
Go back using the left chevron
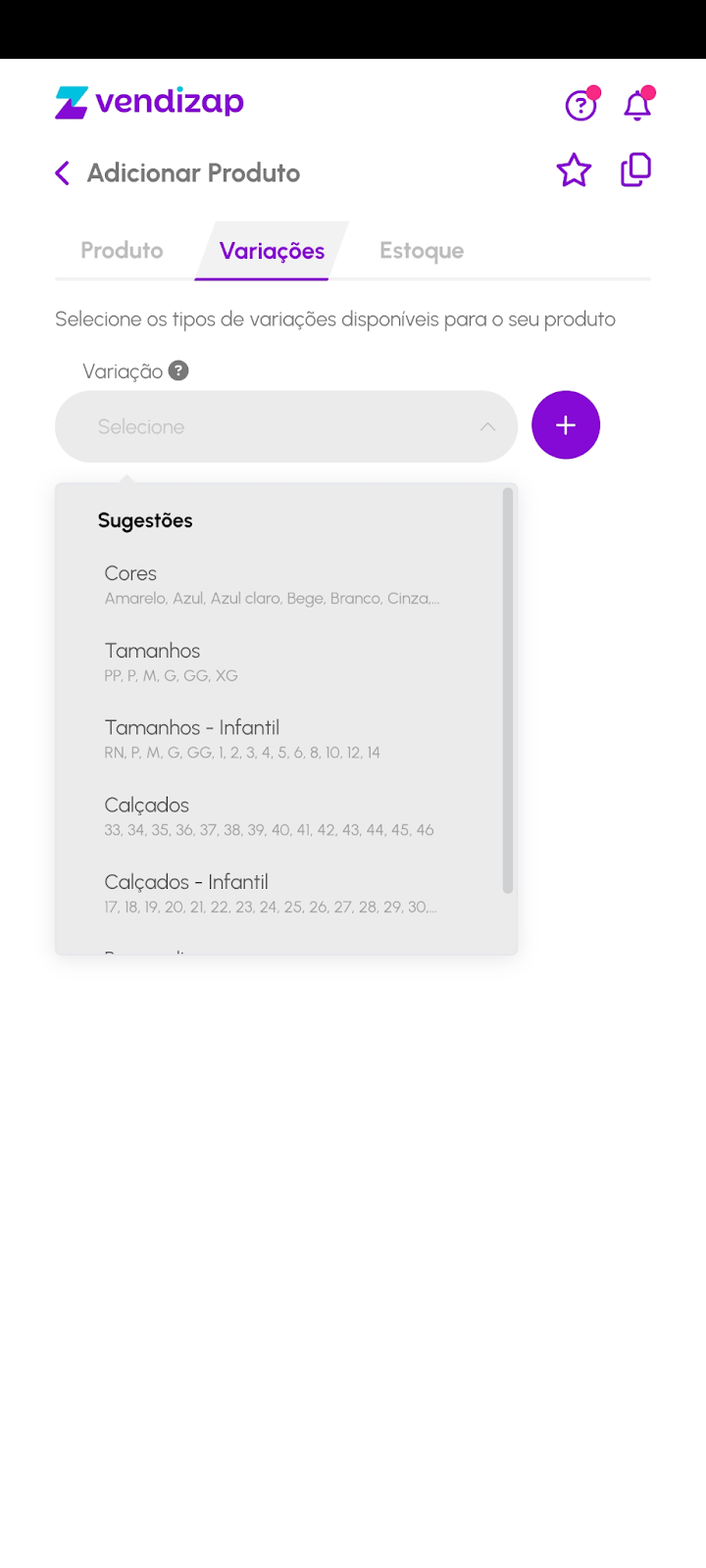(63, 173)
